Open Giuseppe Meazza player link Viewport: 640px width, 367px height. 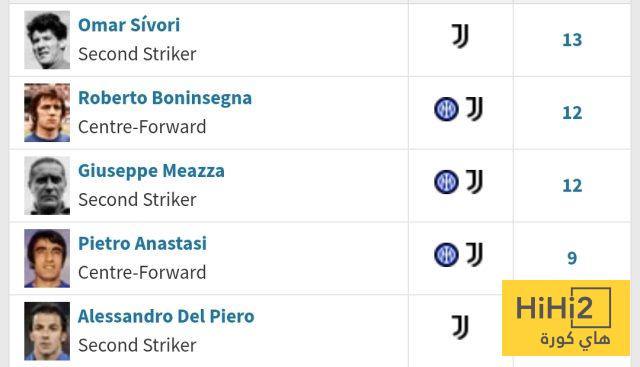click(x=151, y=171)
